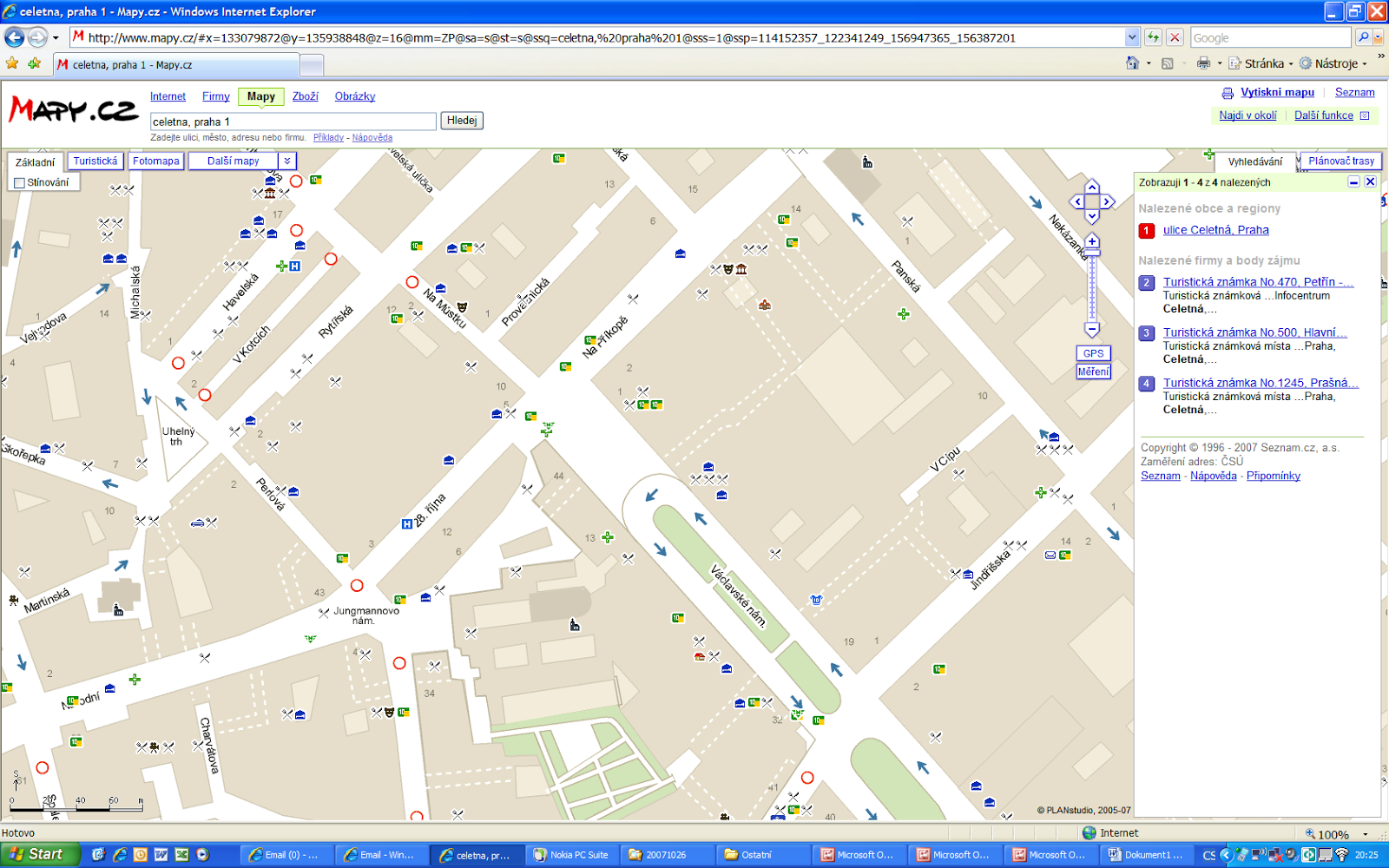Switch to Nokia PC Suite taskbar item
This screenshot has height=868, width=1389.
pyautogui.click(x=571, y=855)
